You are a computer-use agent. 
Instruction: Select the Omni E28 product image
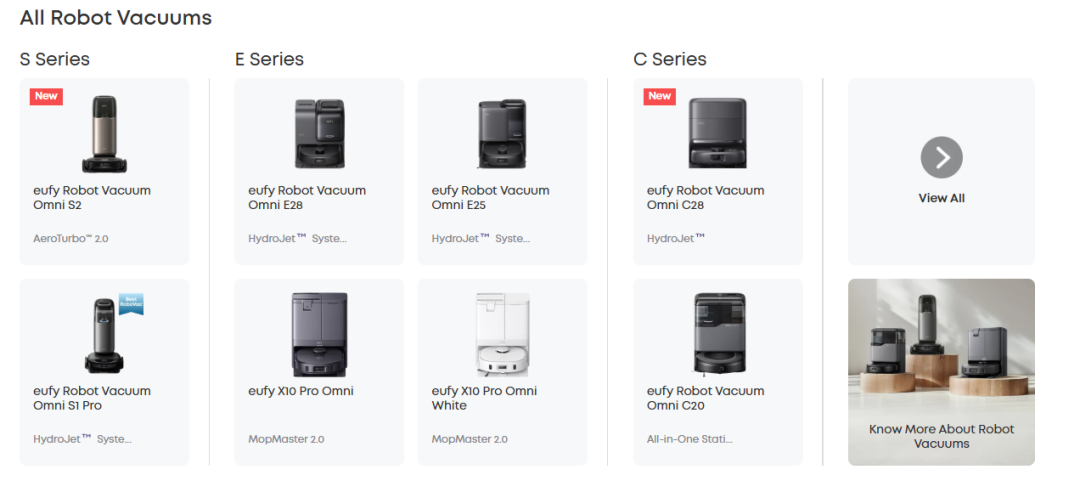click(318, 133)
